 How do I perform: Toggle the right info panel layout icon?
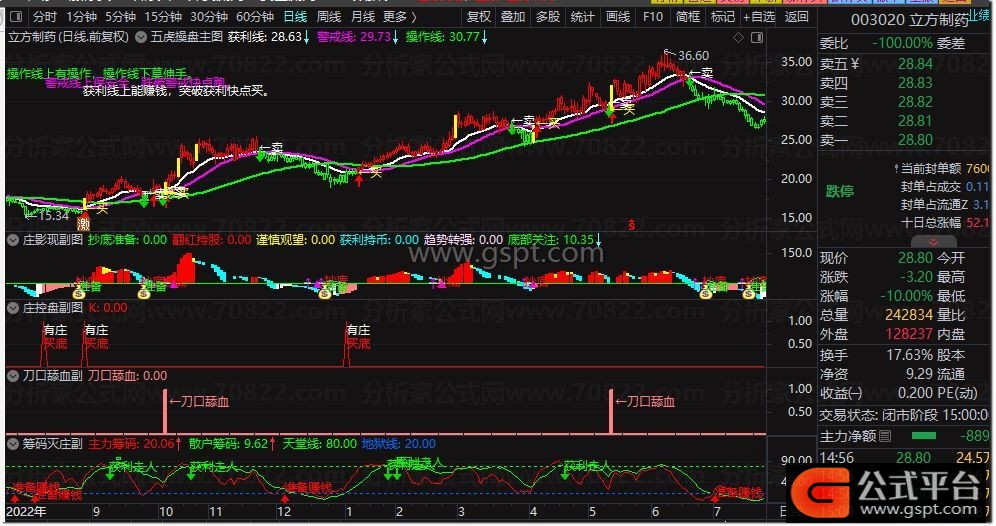click(x=757, y=37)
